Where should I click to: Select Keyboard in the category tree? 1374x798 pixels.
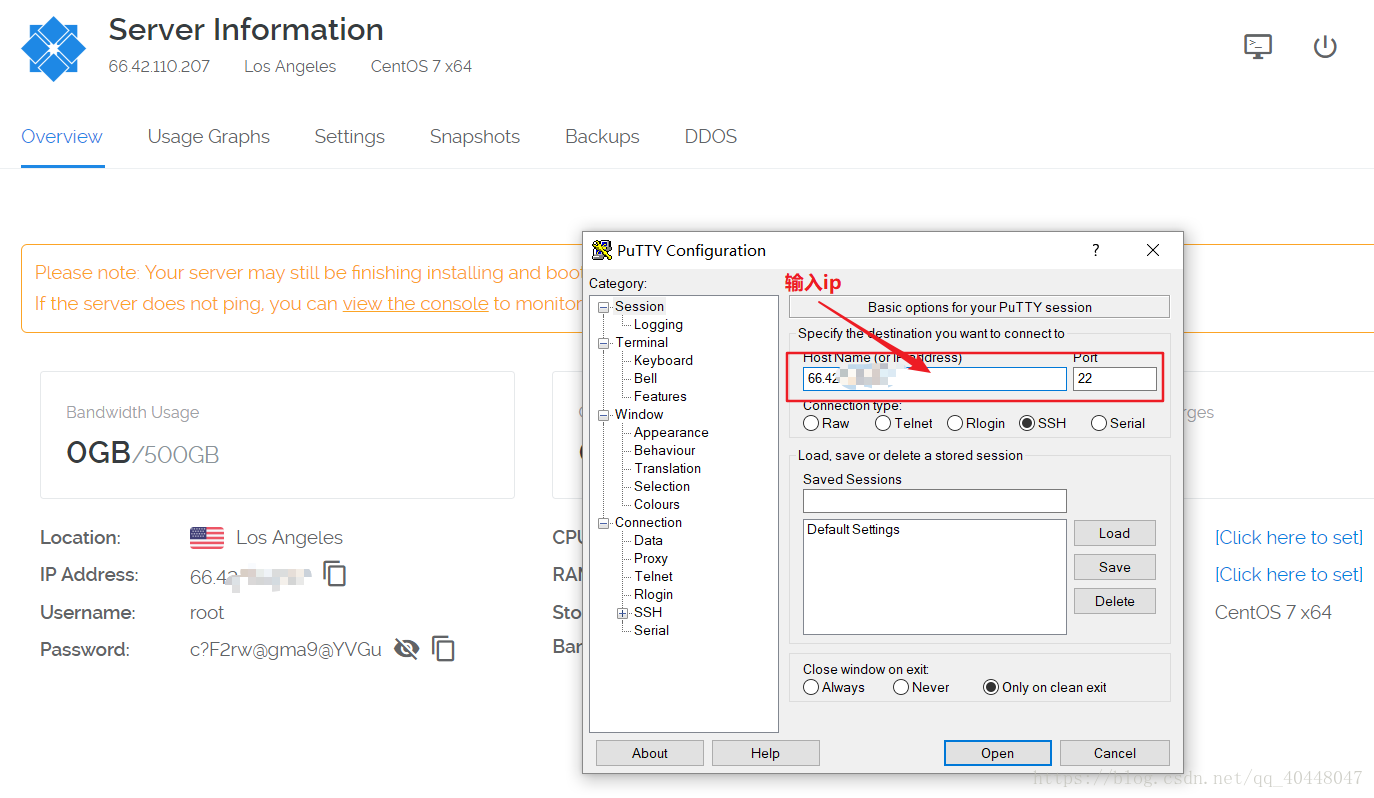(663, 361)
